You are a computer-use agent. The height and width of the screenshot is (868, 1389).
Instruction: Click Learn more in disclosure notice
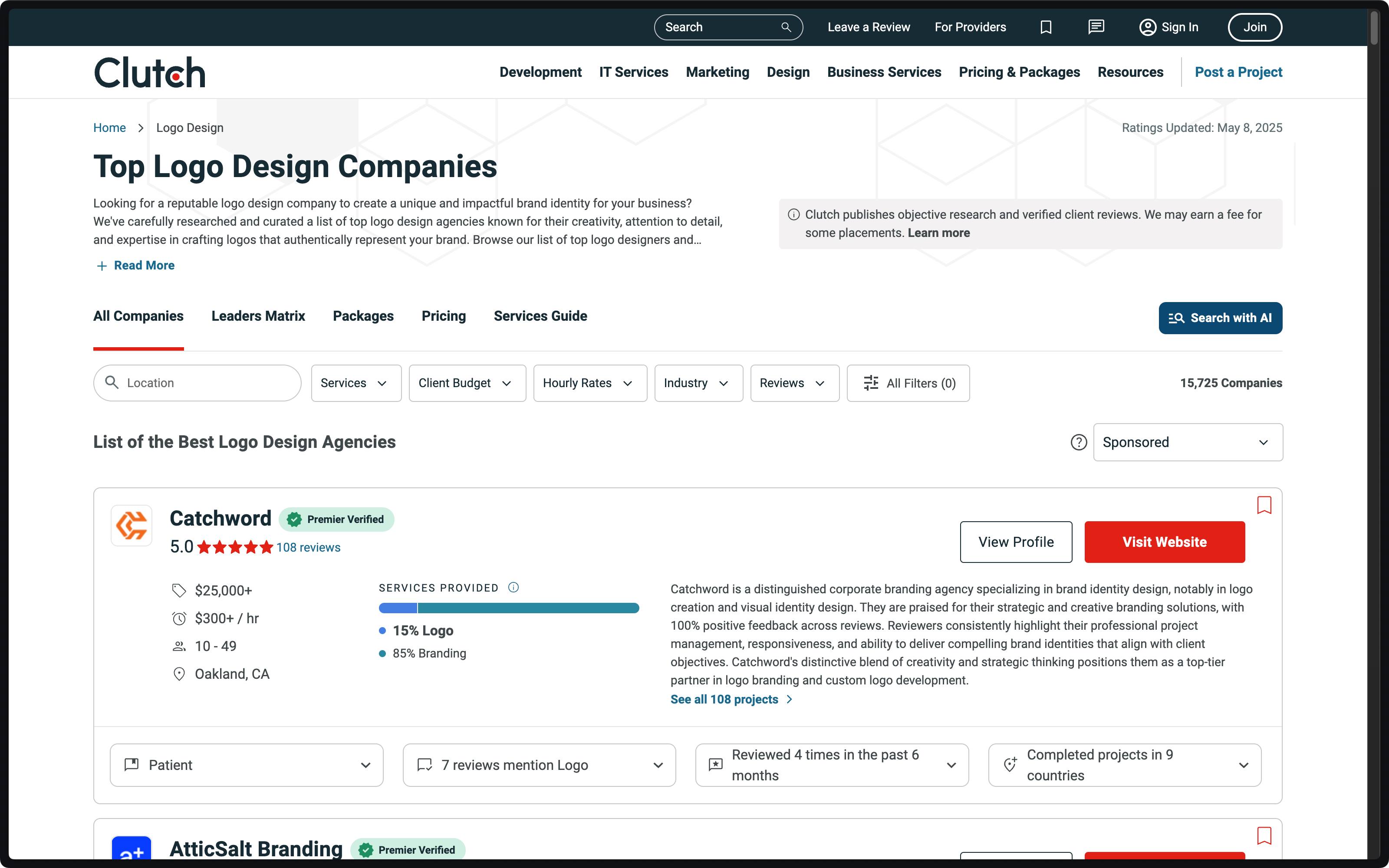click(938, 233)
